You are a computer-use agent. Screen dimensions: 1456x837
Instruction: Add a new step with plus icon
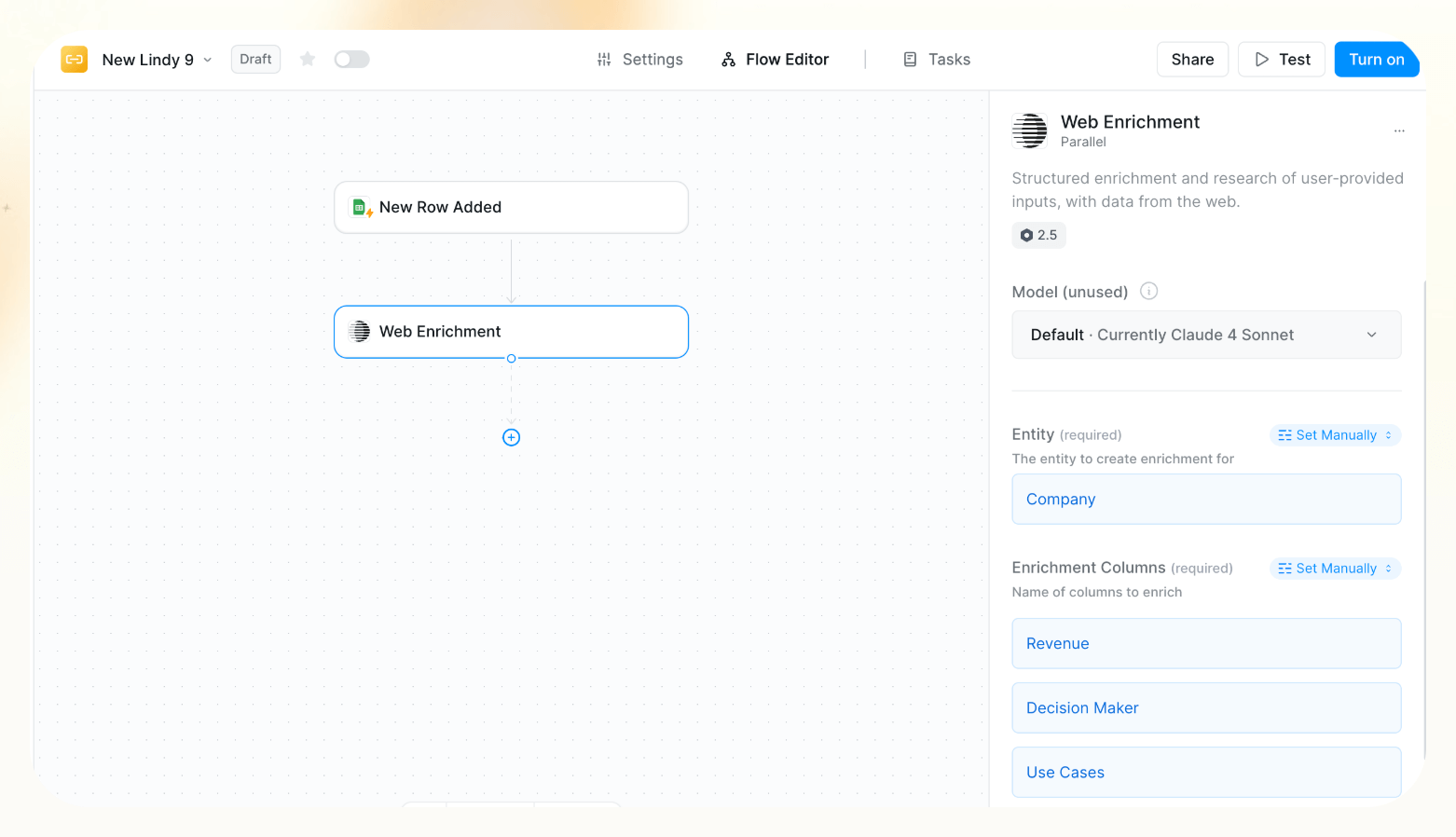(511, 437)
